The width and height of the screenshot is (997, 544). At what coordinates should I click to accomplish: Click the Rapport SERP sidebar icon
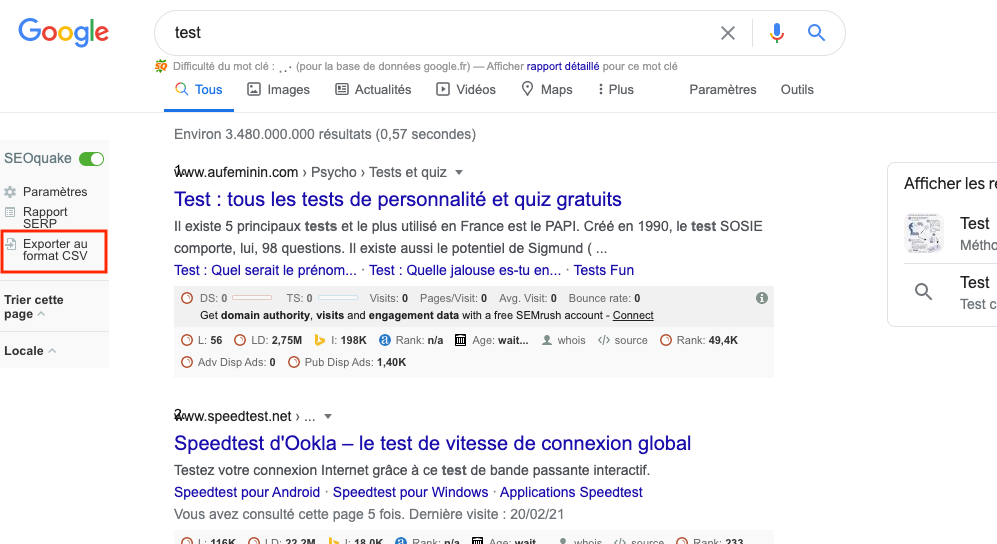[x=10, y=212]
